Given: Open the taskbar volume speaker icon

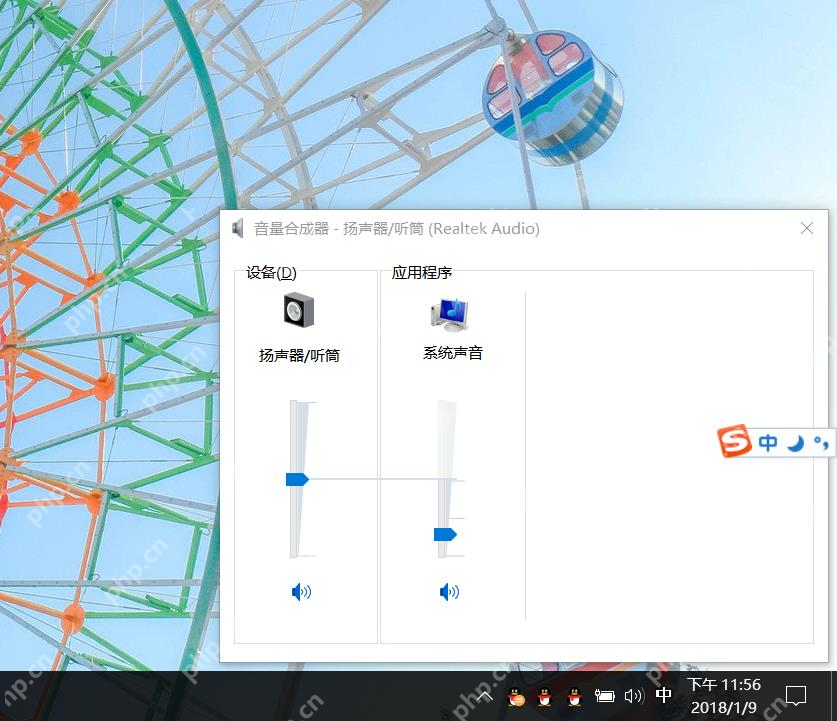Looking at the screenshot, I should point(634,696).
